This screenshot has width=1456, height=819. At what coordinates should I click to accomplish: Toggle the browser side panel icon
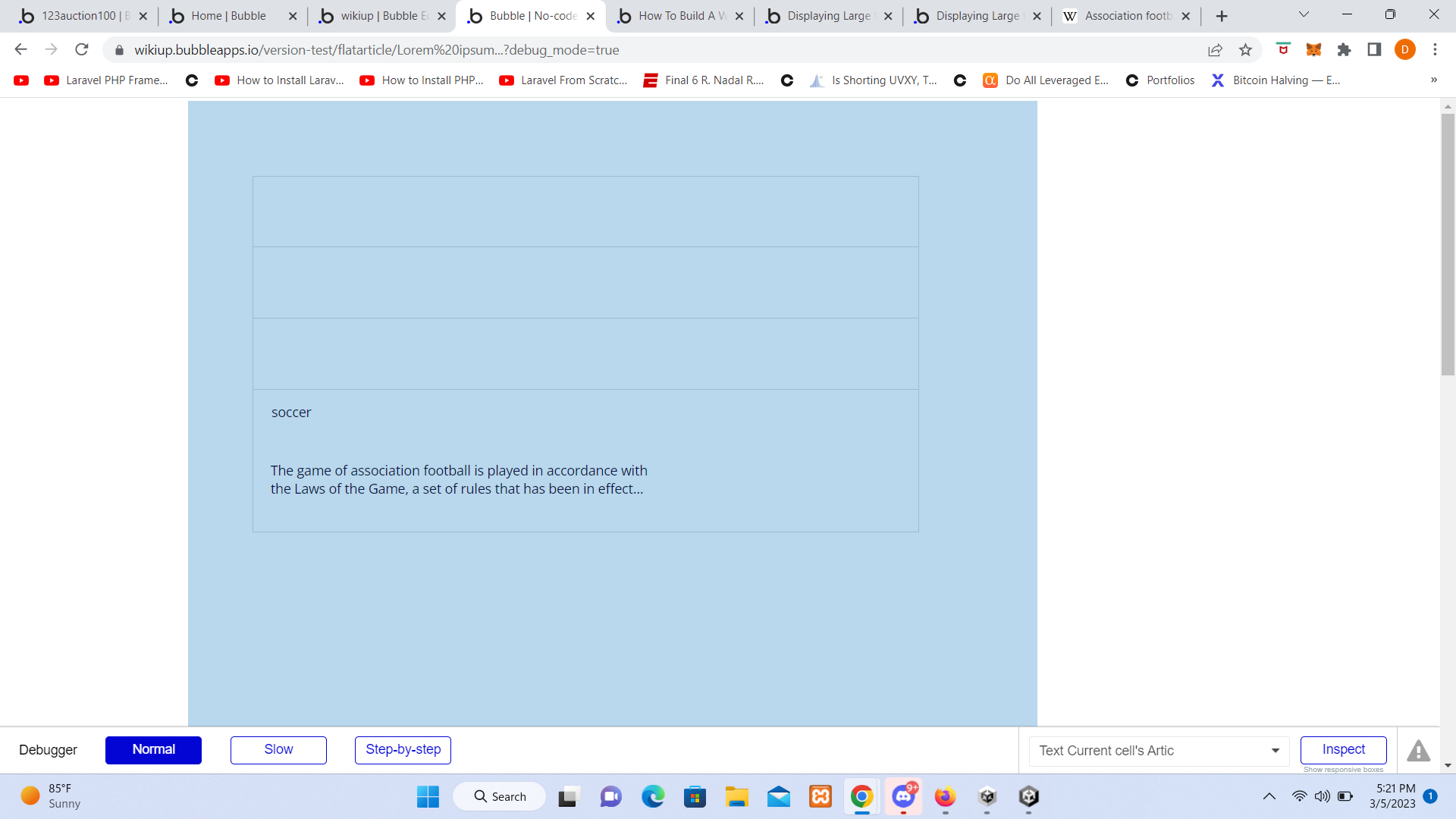[1374, 50]
